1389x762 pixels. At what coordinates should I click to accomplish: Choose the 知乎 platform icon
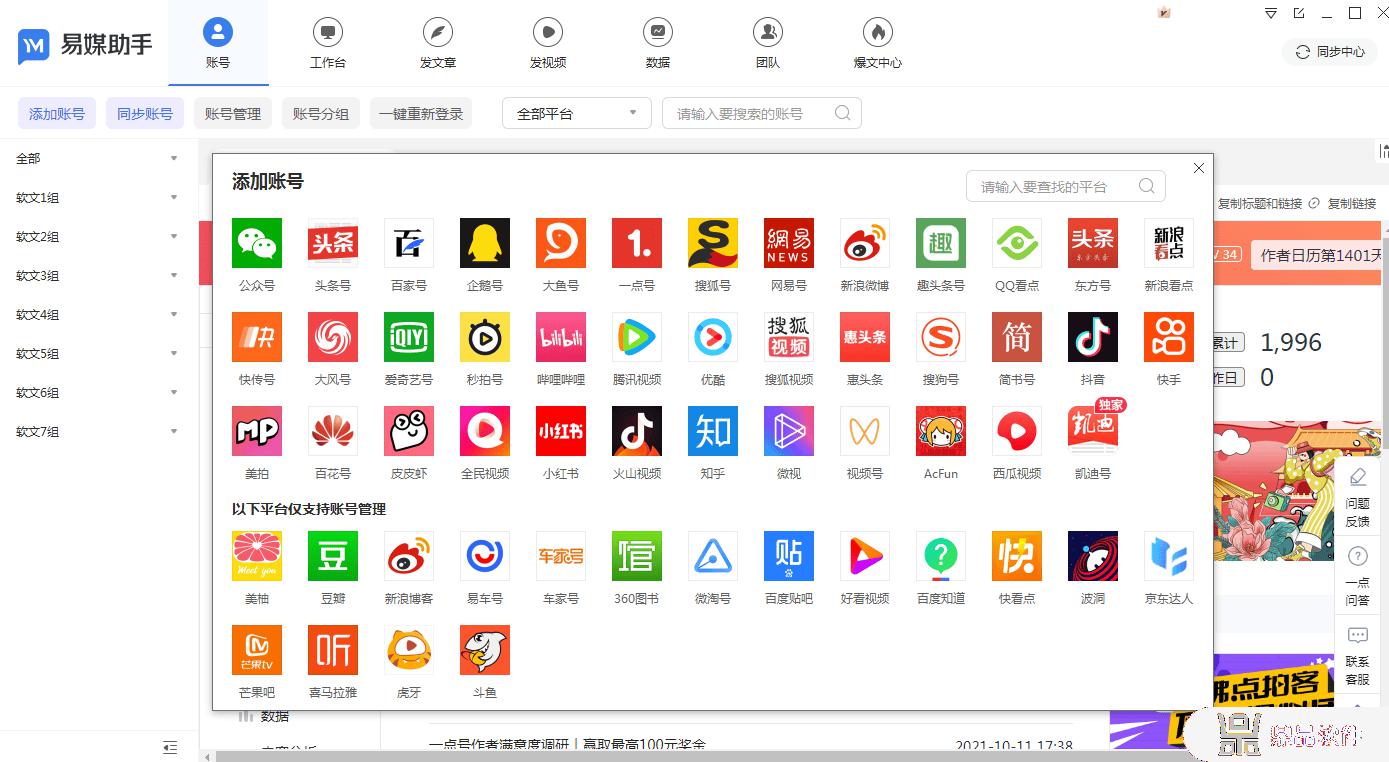(x=713, y=431)
